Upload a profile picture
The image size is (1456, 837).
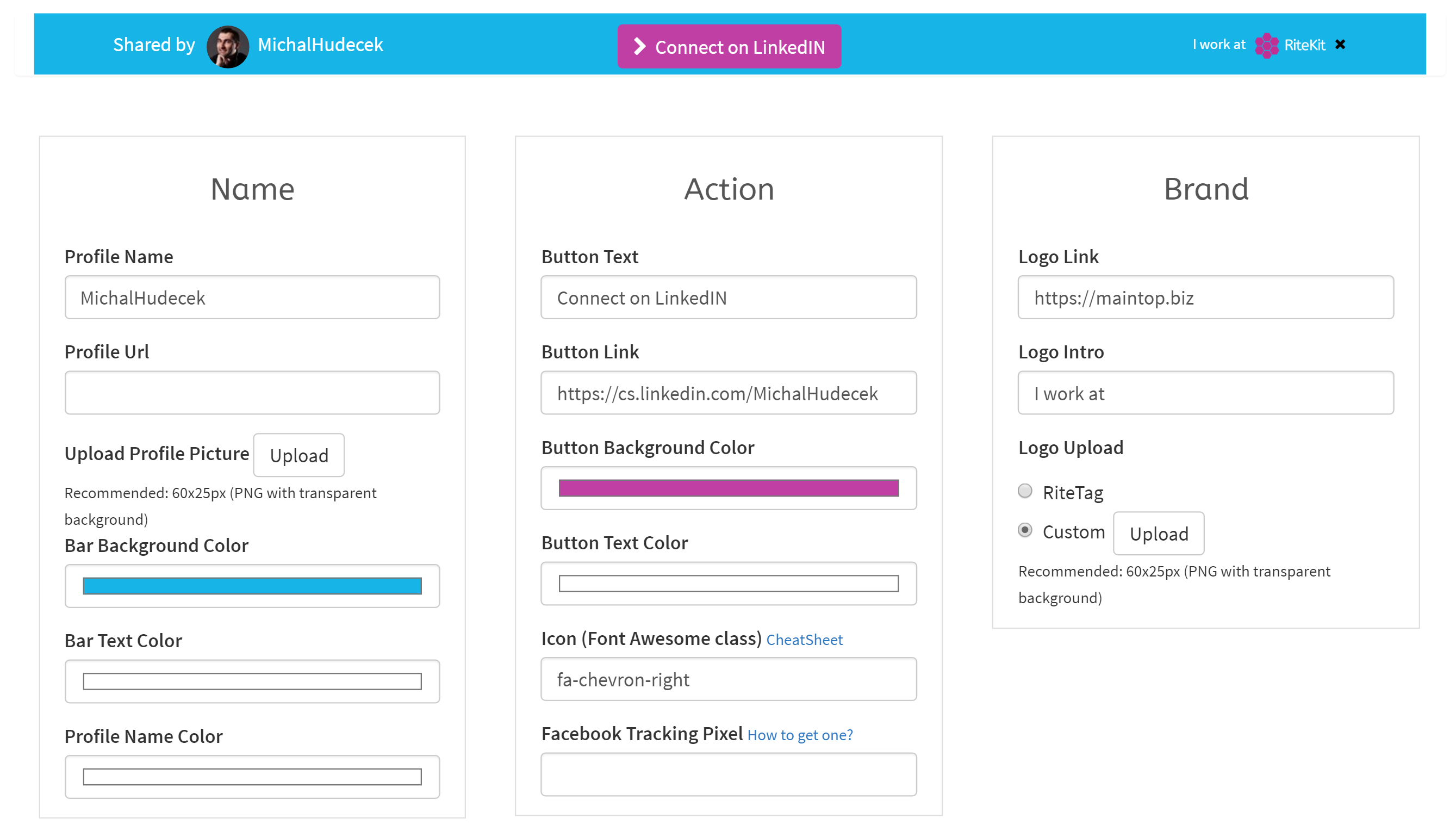tap(299, 455)
